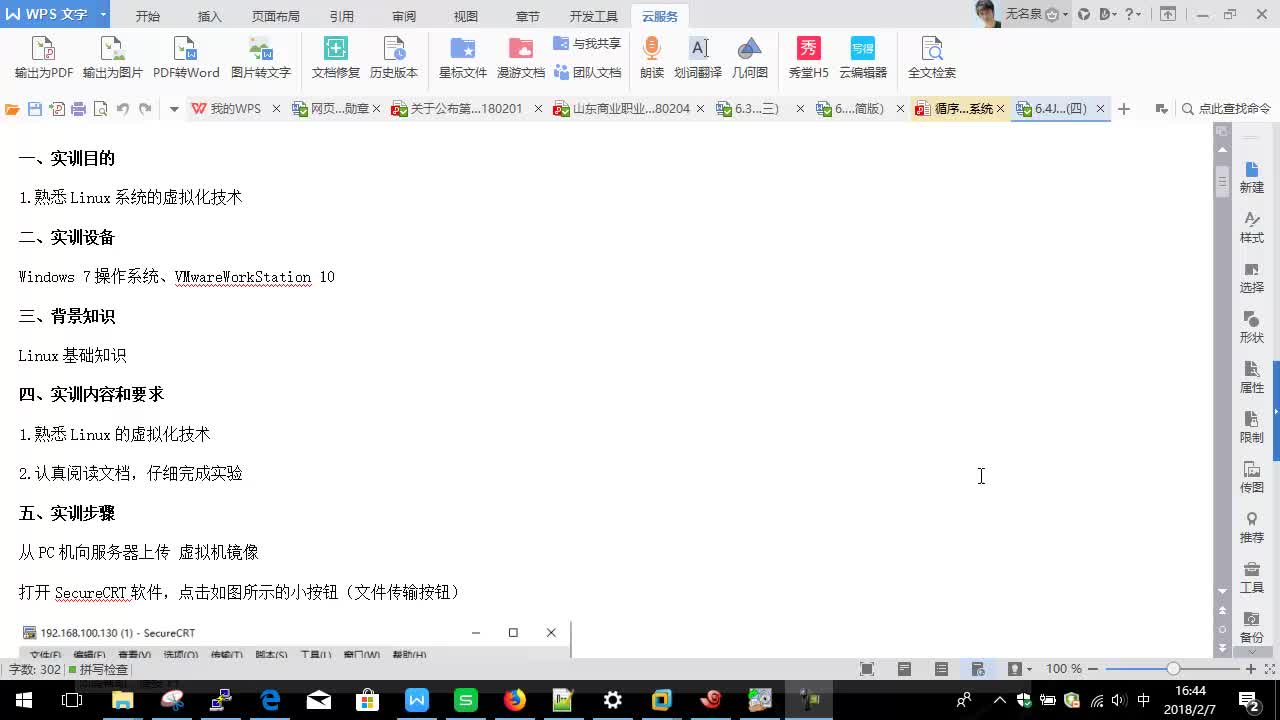The image size is (1280, 720).
Task: Close the 循序...系统 document tab
Action: (1000, 109)
